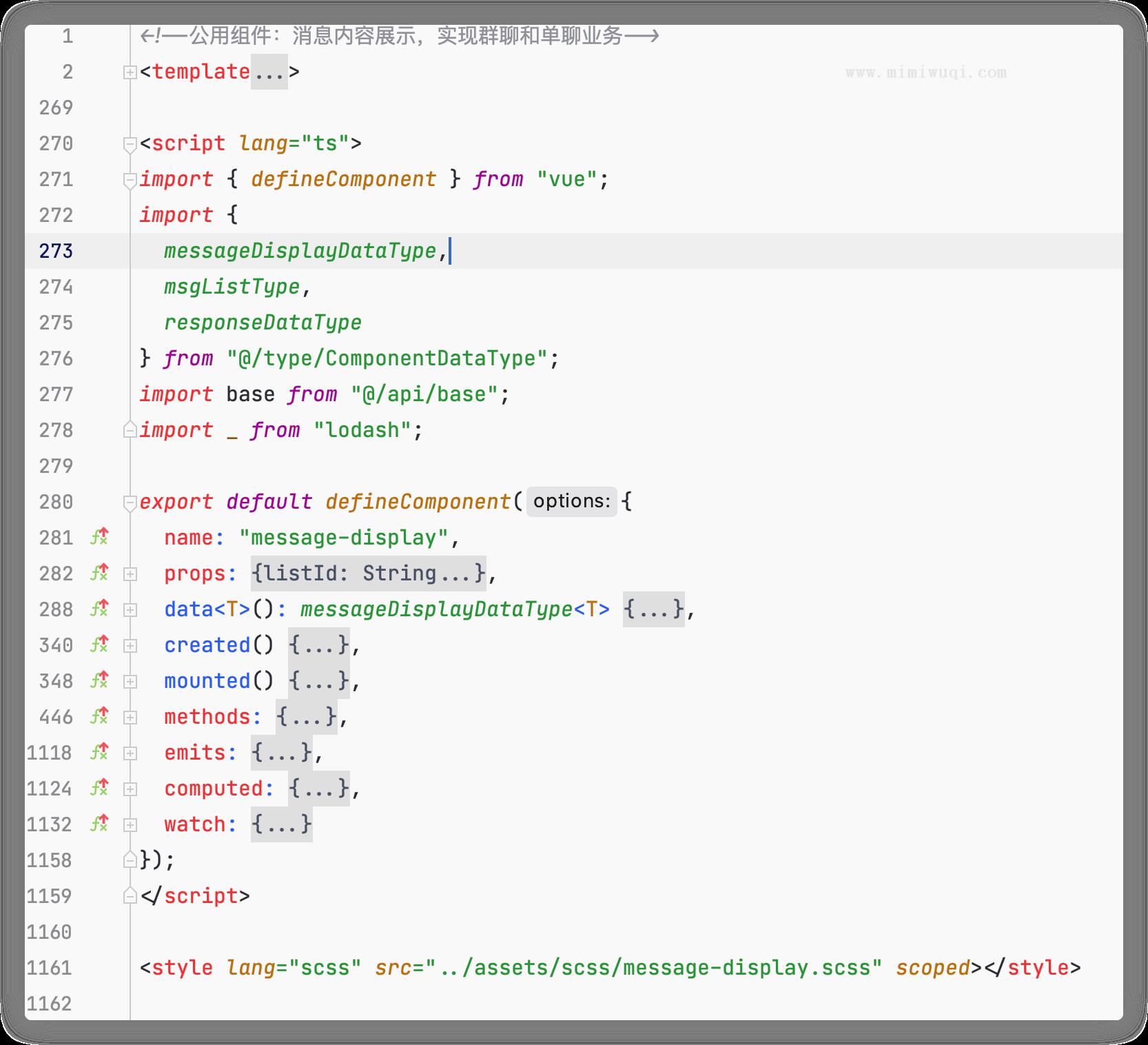The width and height of the screenshot is (1148, 1045).
Task: Click the folded '{...}' after emits:
Action: pyautogui.click(x=282, y=753)
